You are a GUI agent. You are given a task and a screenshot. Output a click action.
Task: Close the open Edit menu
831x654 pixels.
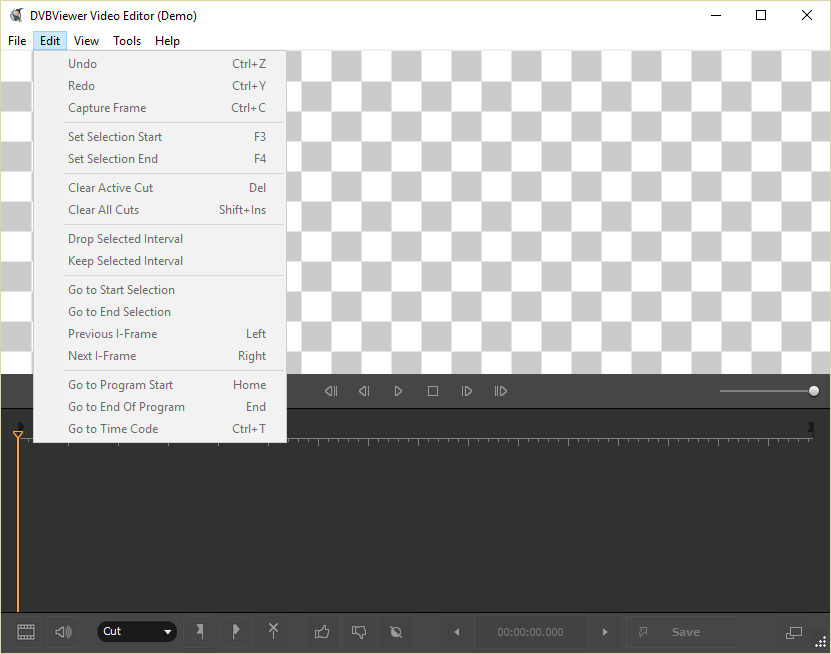coord(50,41)
